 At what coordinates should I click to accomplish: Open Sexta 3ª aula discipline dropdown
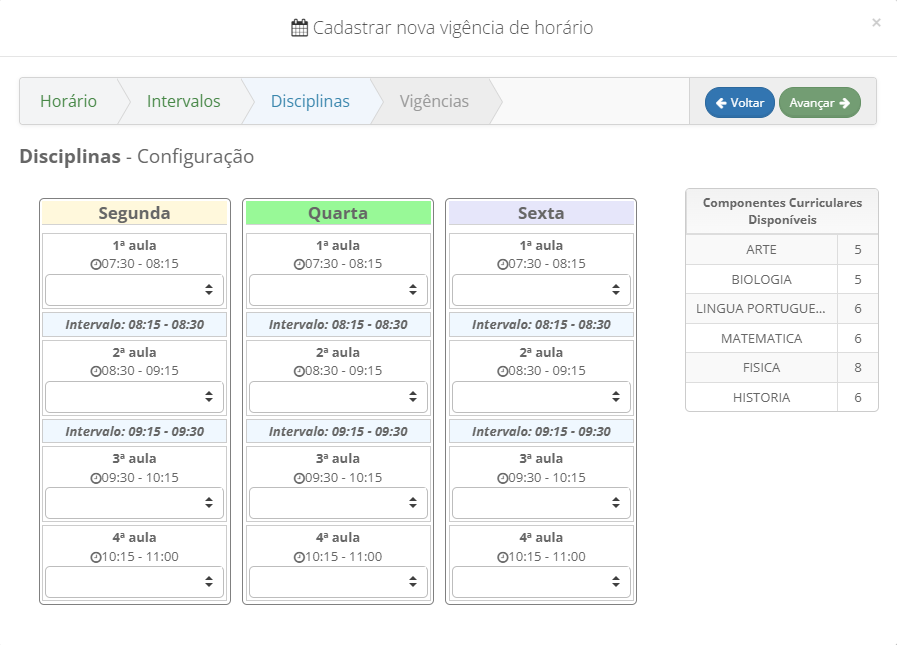541,503
